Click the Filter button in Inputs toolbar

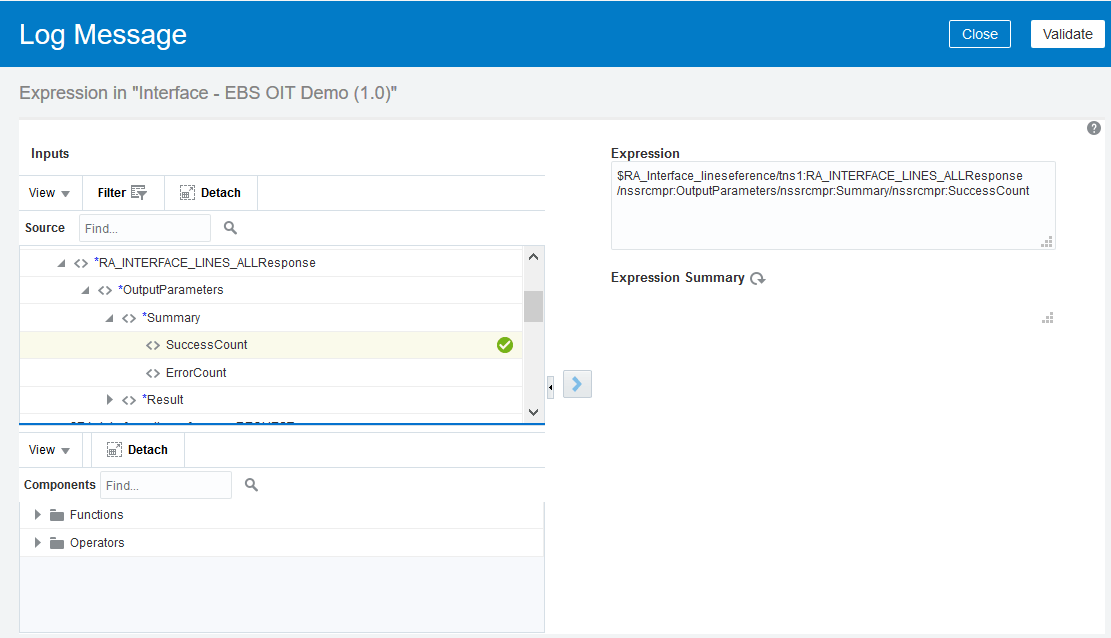pos(122,193)
